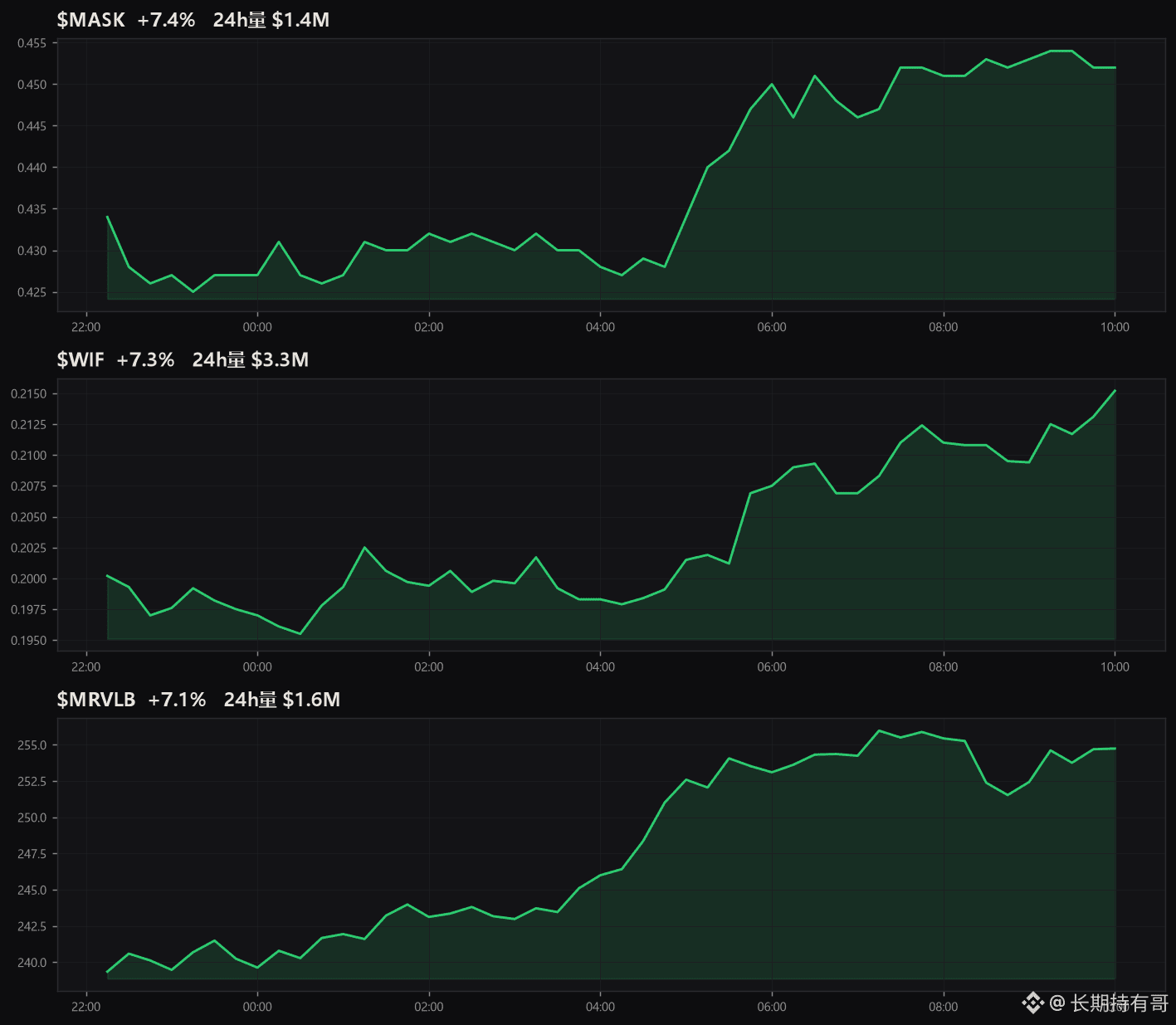Click the 0.435 price axis label
Viewport: 1176px width, 1025px height.
32,209
